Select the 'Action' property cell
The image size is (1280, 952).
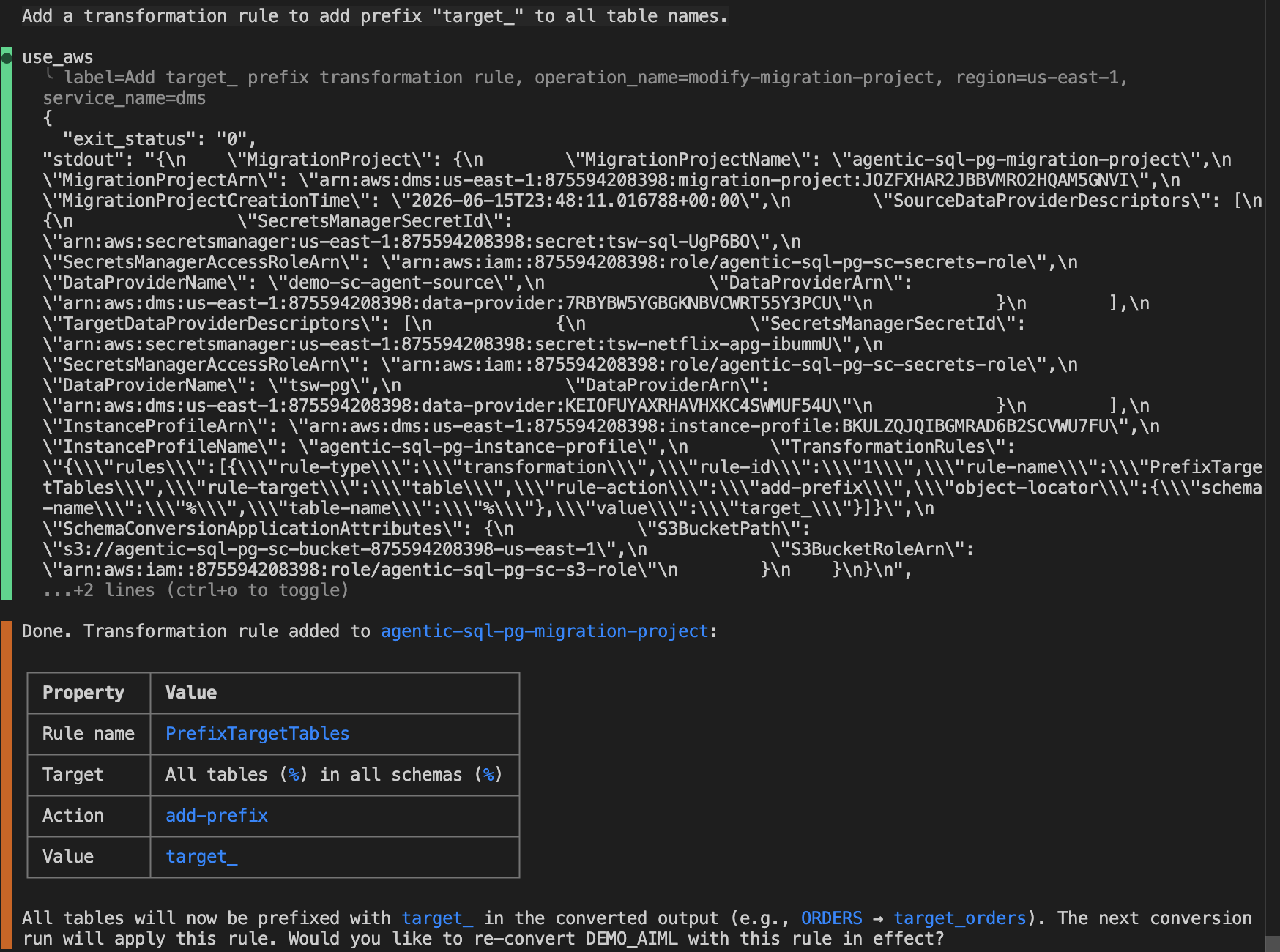point(89,816)
